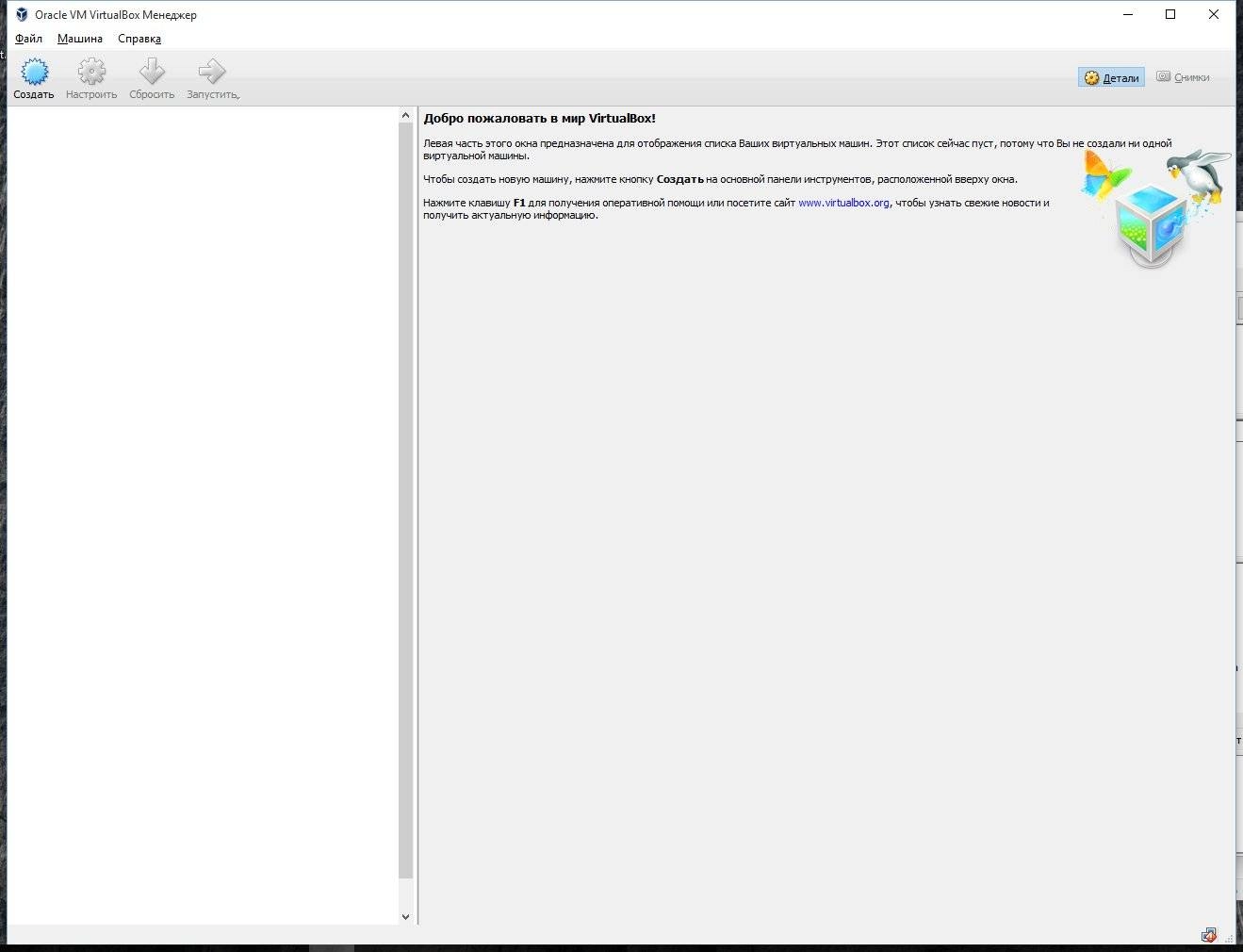This screenshot has width=1243, height=952.
Task: Click the VM list scrollbar up arrow
Action: (406, 115)
